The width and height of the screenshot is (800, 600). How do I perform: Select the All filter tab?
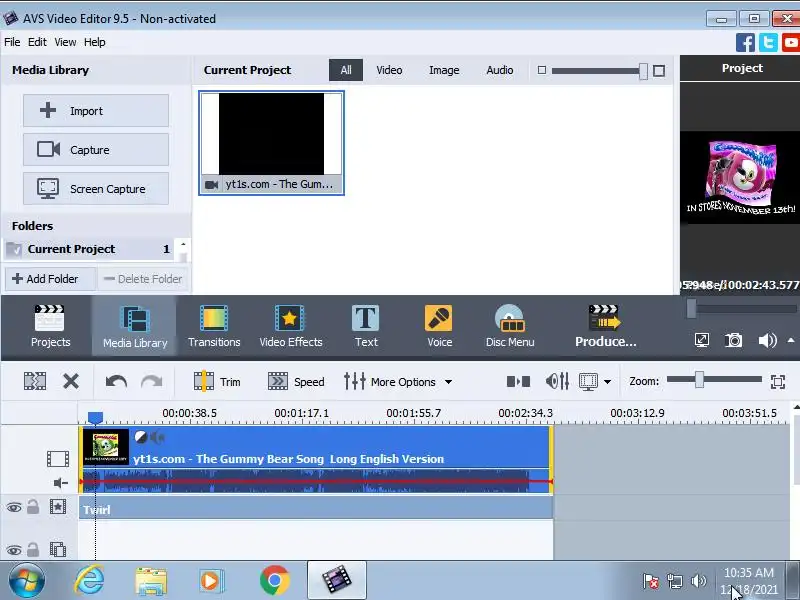pyautogui.click(x=346, y=70)
